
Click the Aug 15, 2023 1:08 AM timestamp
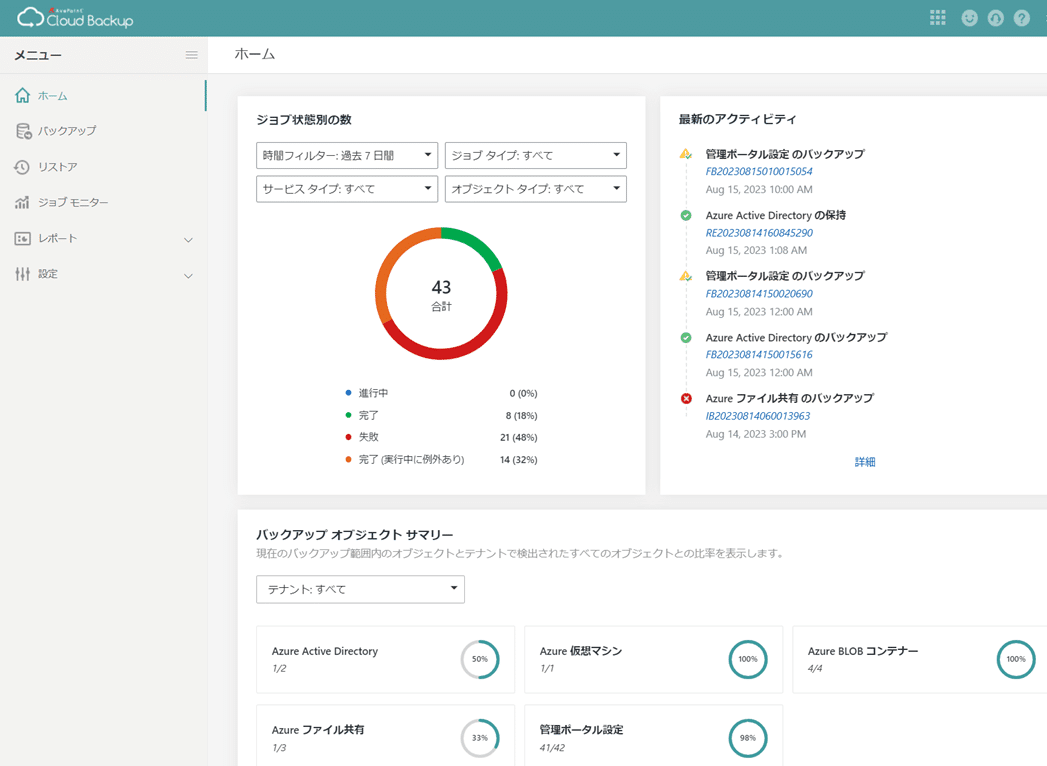tap(757, 250)
